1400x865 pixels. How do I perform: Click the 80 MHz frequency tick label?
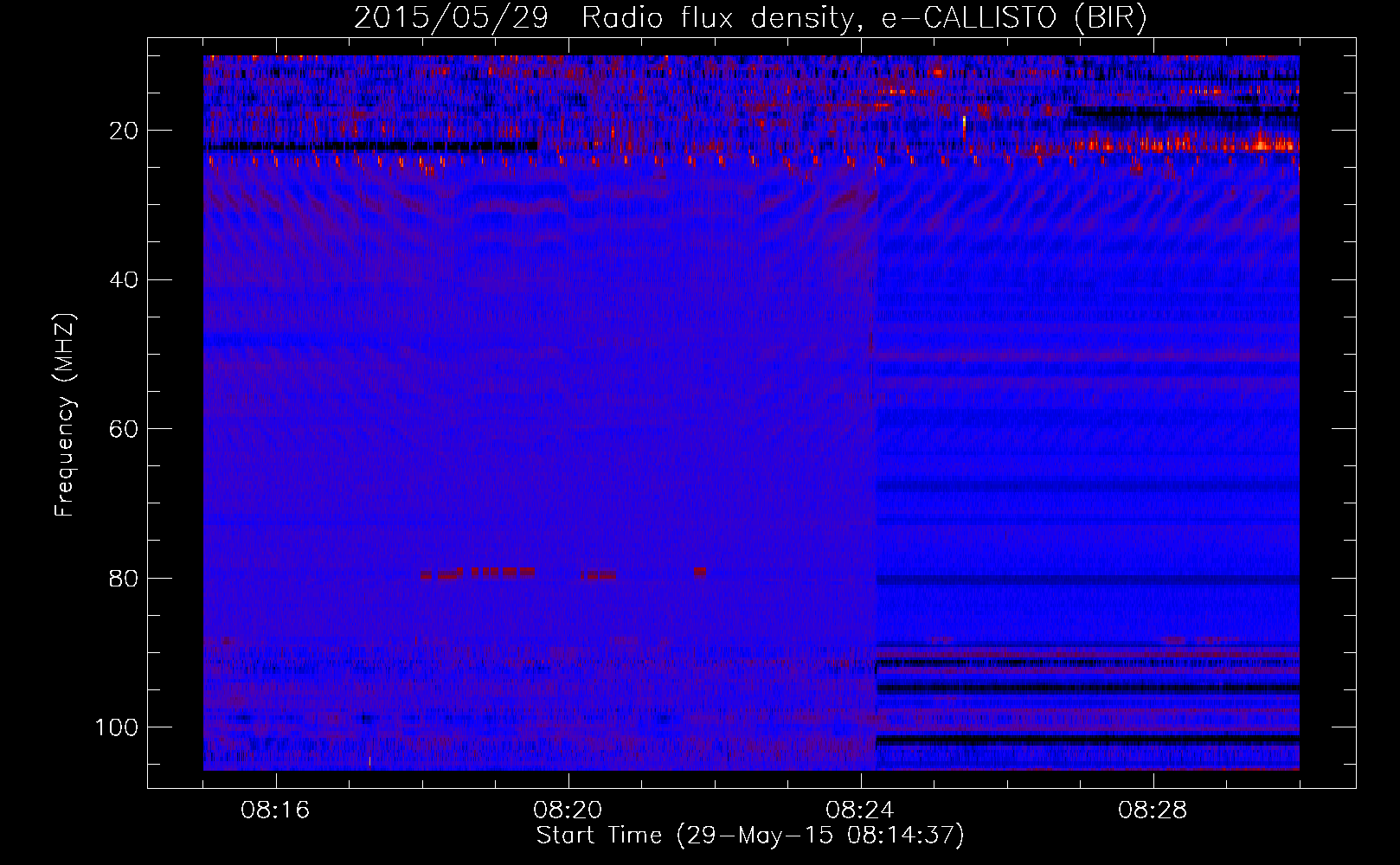[125, 579]
